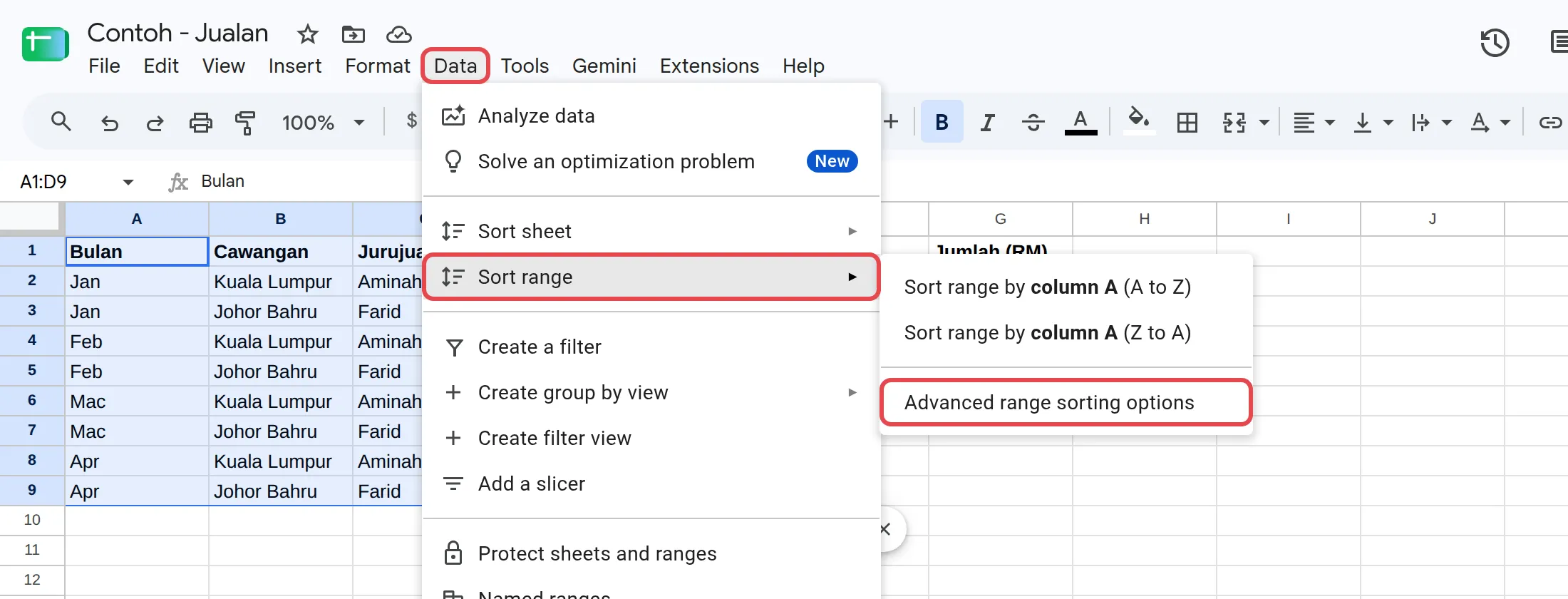Open the zoom 100% dropdown
This screenshot has width=1568, height=599.
point(323,123)
